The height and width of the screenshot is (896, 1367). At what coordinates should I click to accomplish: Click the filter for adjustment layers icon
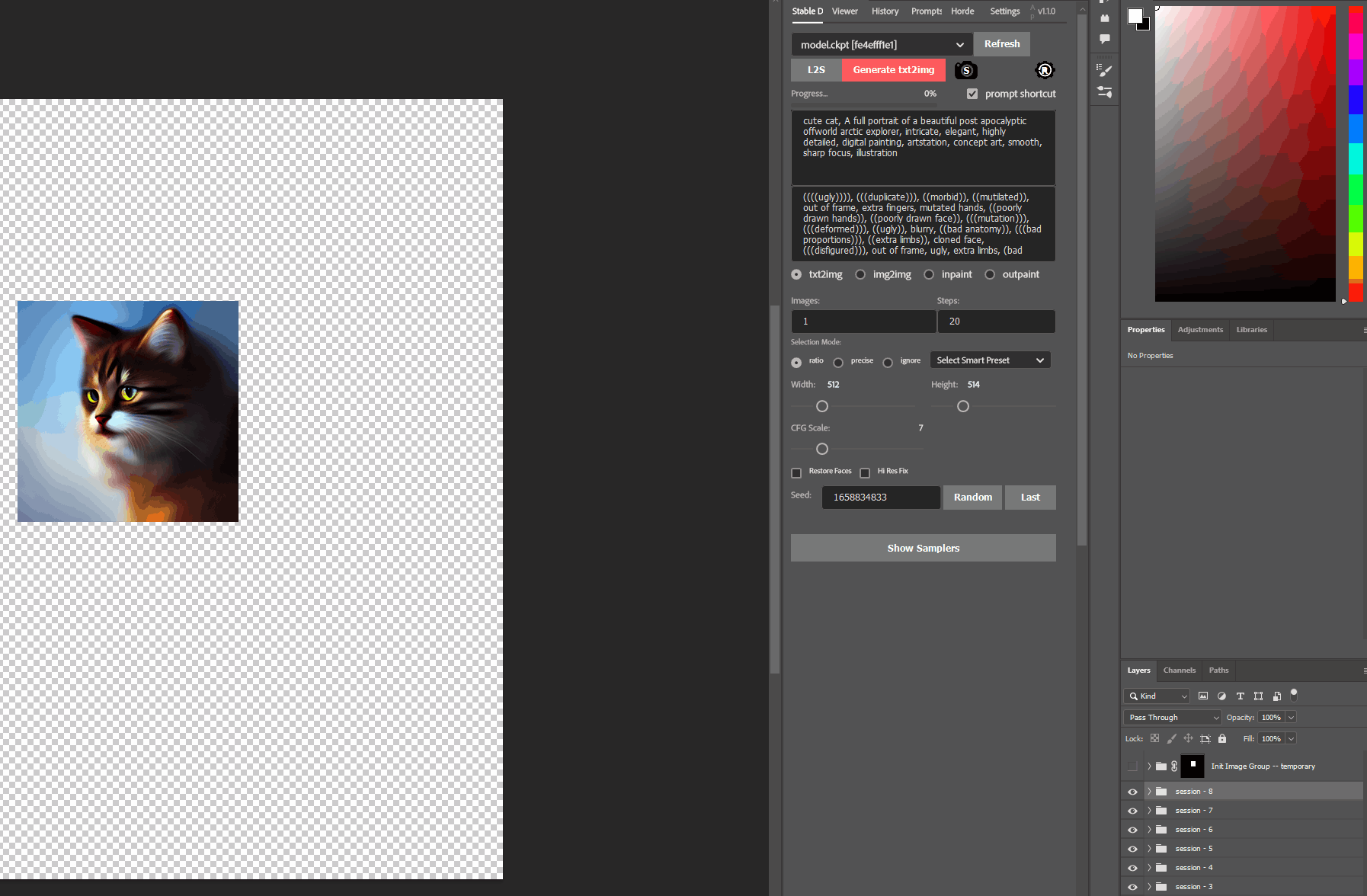[x=1221, y=696]
